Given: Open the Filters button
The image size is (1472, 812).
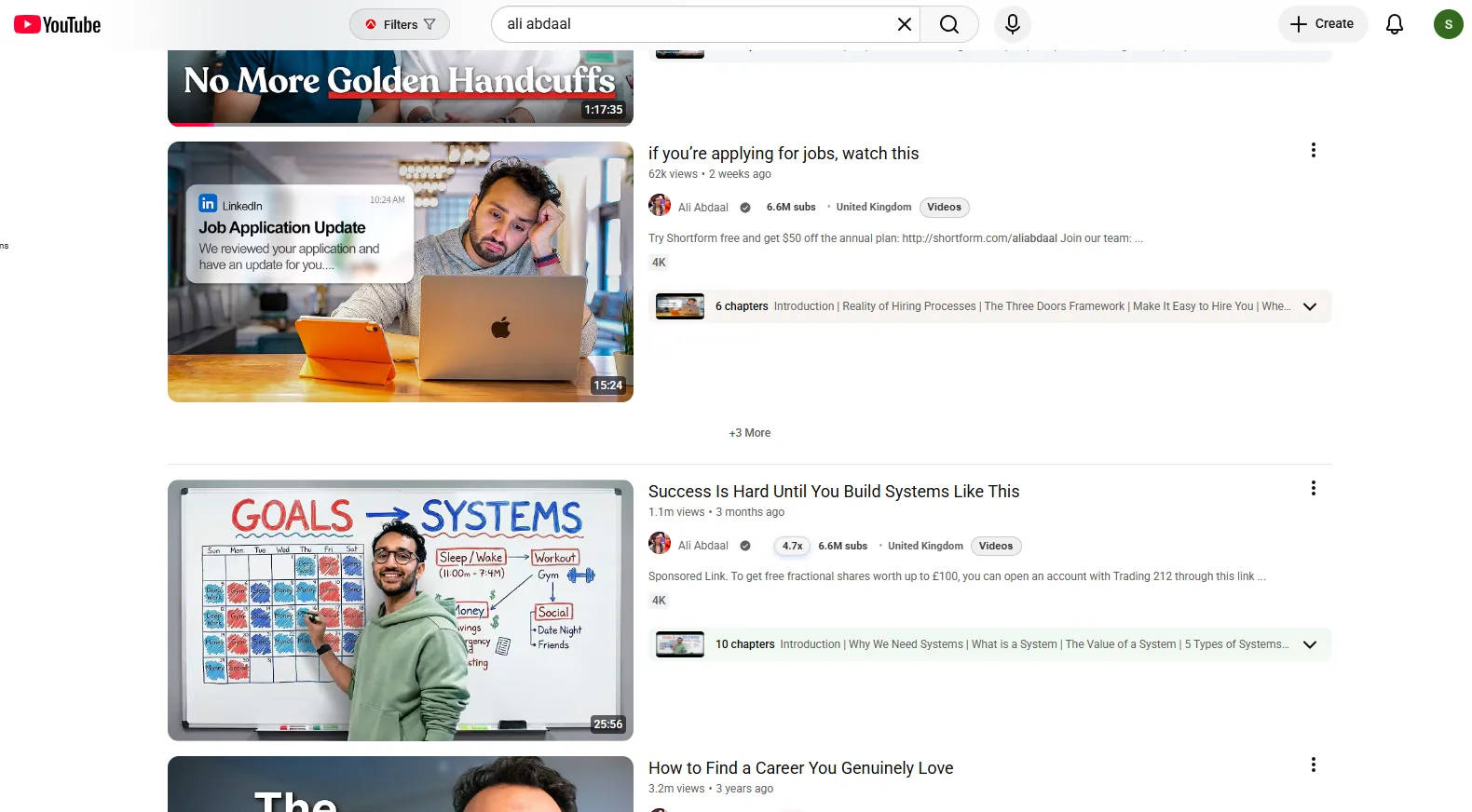Looking at the screenshot, I should pyautogui.click(x=400, y=24).
